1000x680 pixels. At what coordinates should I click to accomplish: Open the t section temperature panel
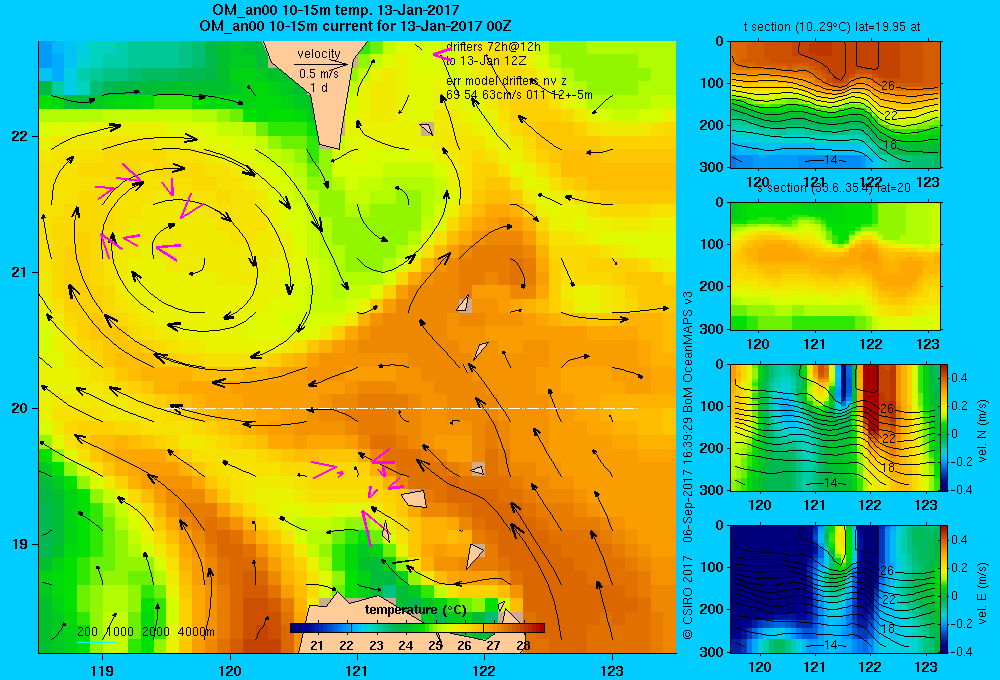pos(835,105)
